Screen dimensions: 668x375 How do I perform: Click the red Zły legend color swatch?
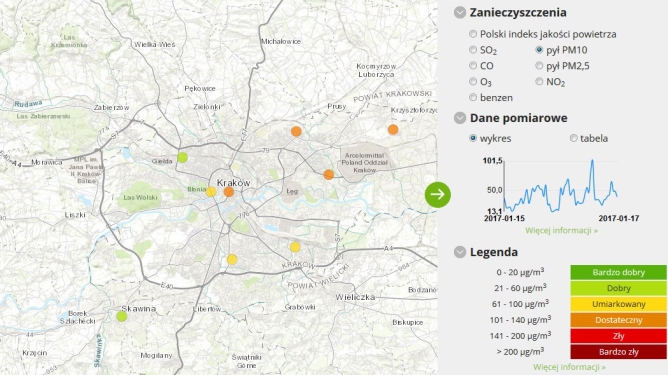[618, 336]
